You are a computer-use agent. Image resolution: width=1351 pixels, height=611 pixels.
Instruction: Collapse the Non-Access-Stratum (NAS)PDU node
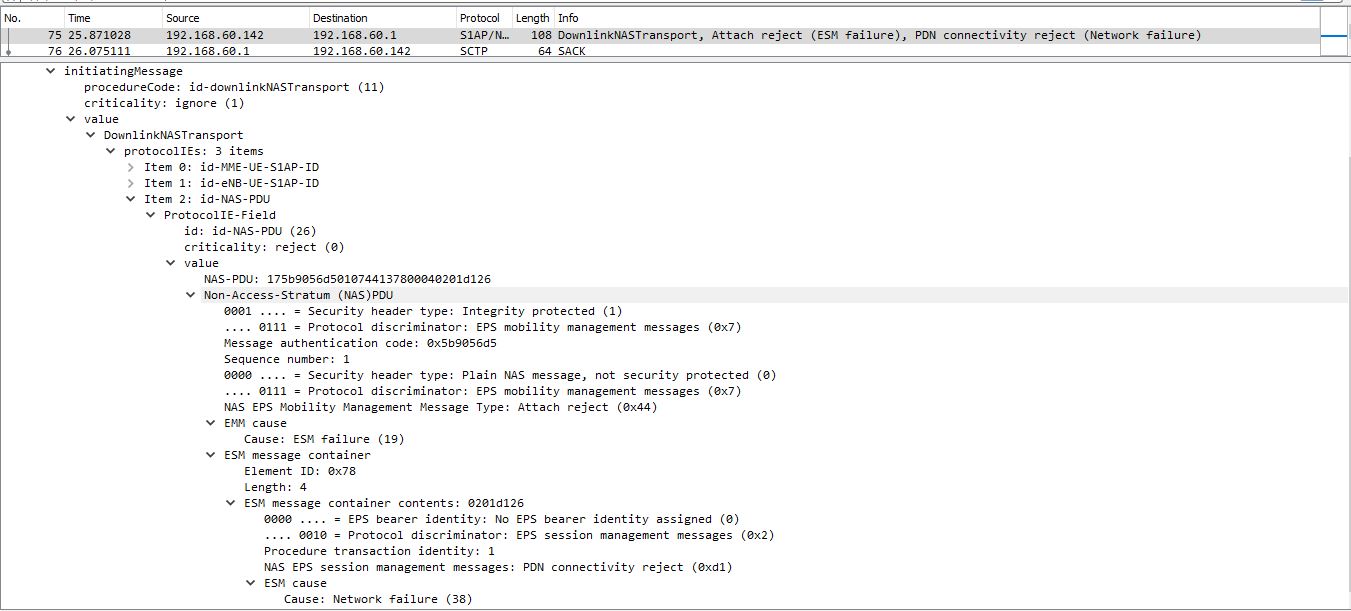191,294
